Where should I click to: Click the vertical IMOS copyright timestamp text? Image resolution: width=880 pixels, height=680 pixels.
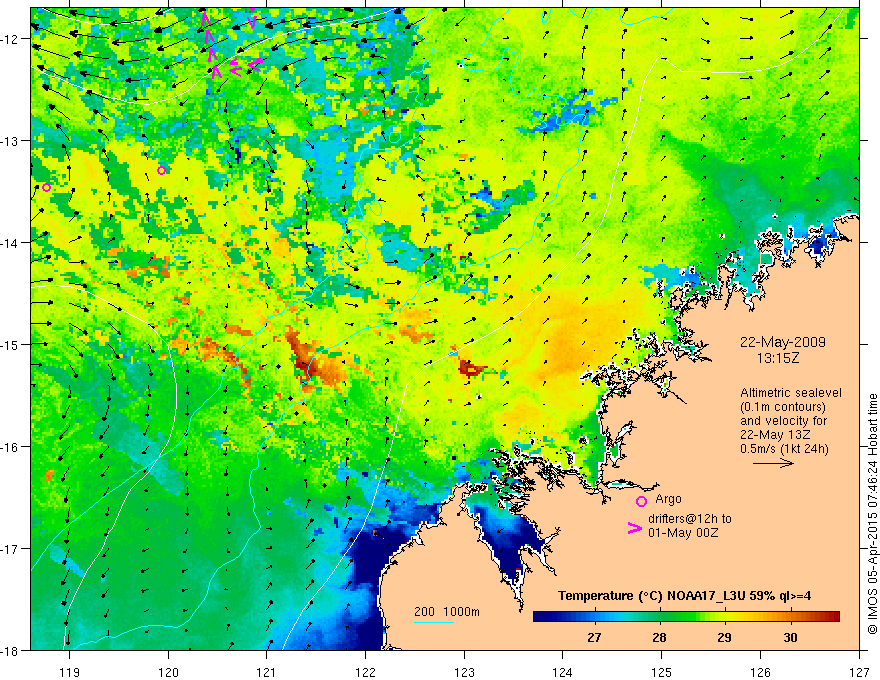pyautogui.click(x=872, y=514)
